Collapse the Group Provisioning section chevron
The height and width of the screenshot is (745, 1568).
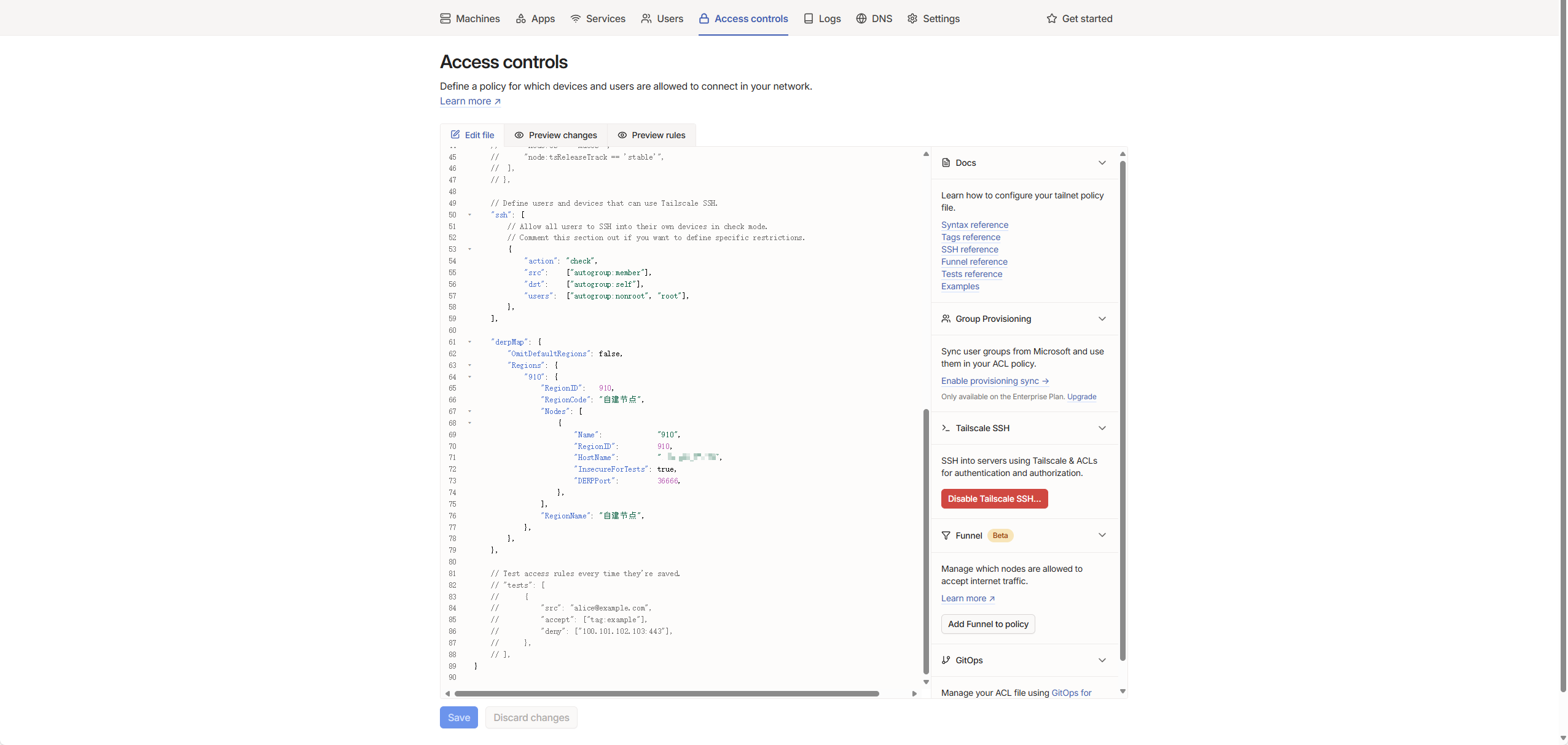tap(1102, 319)
